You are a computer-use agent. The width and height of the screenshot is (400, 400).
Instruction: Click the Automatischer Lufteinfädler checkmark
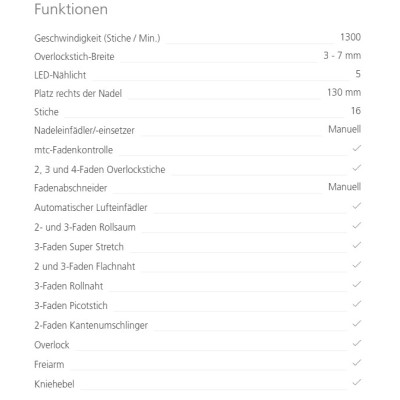click(357, 206)
